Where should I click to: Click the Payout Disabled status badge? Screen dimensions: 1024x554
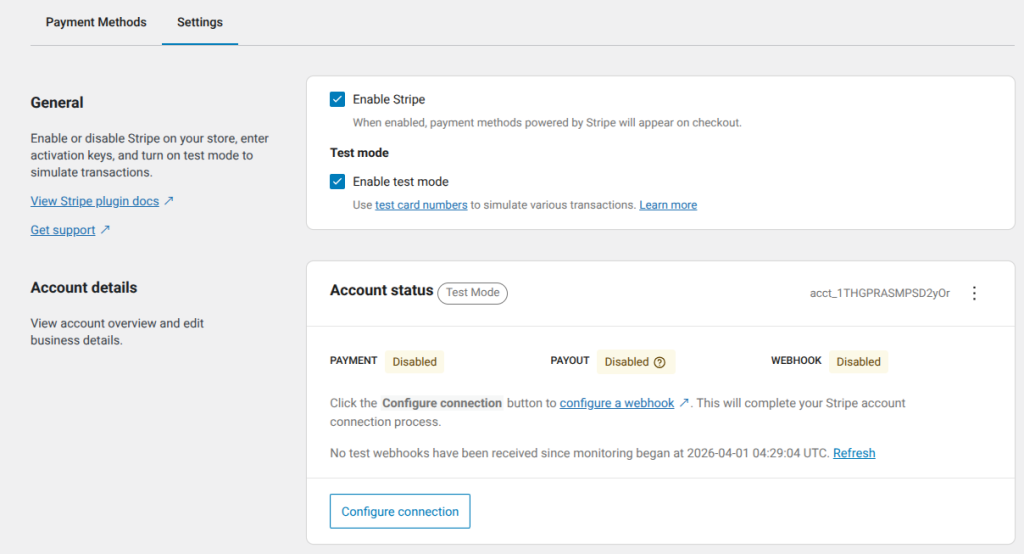(x=635, y=362)
